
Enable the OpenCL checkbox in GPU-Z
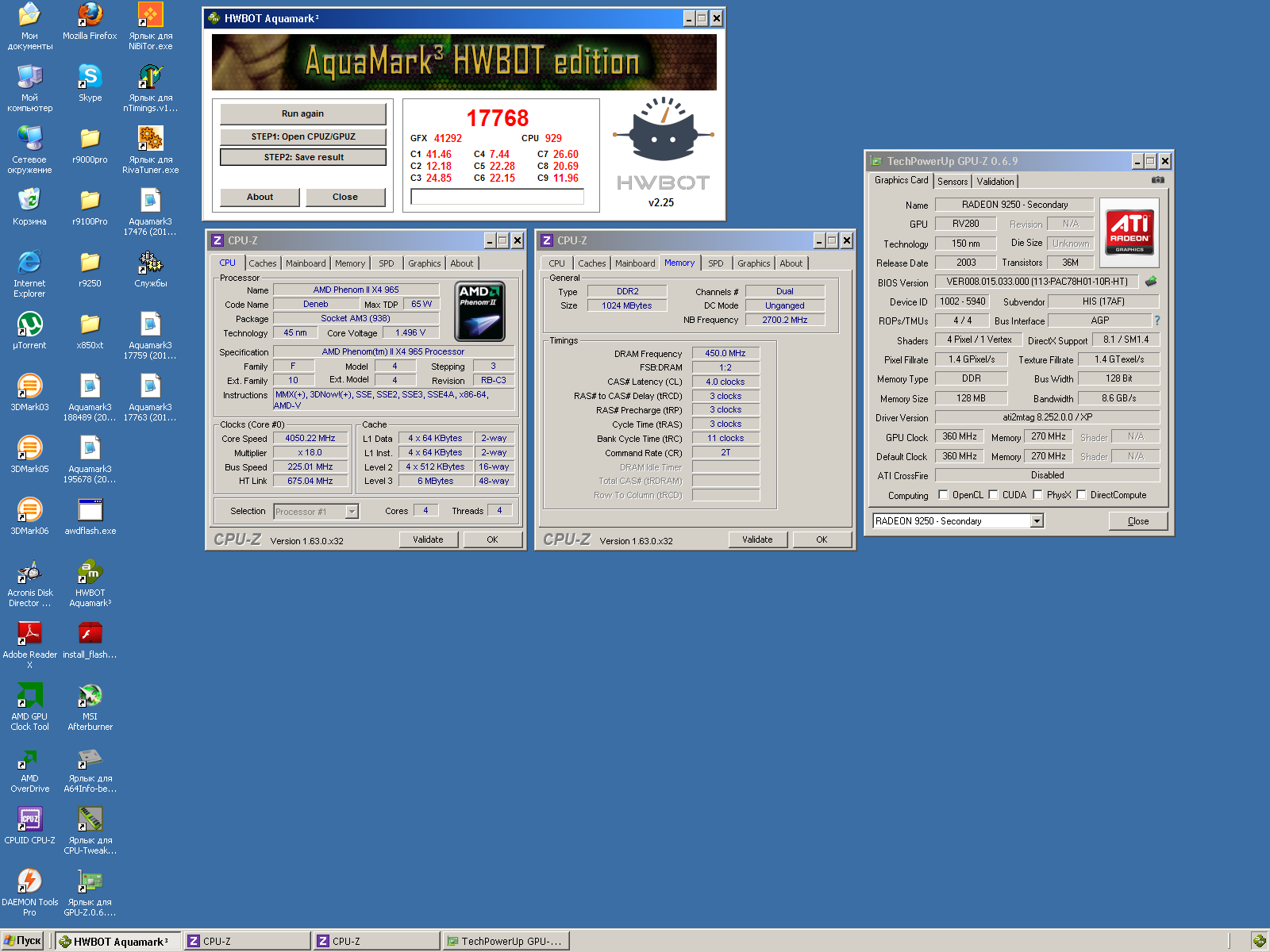[943, 494]
